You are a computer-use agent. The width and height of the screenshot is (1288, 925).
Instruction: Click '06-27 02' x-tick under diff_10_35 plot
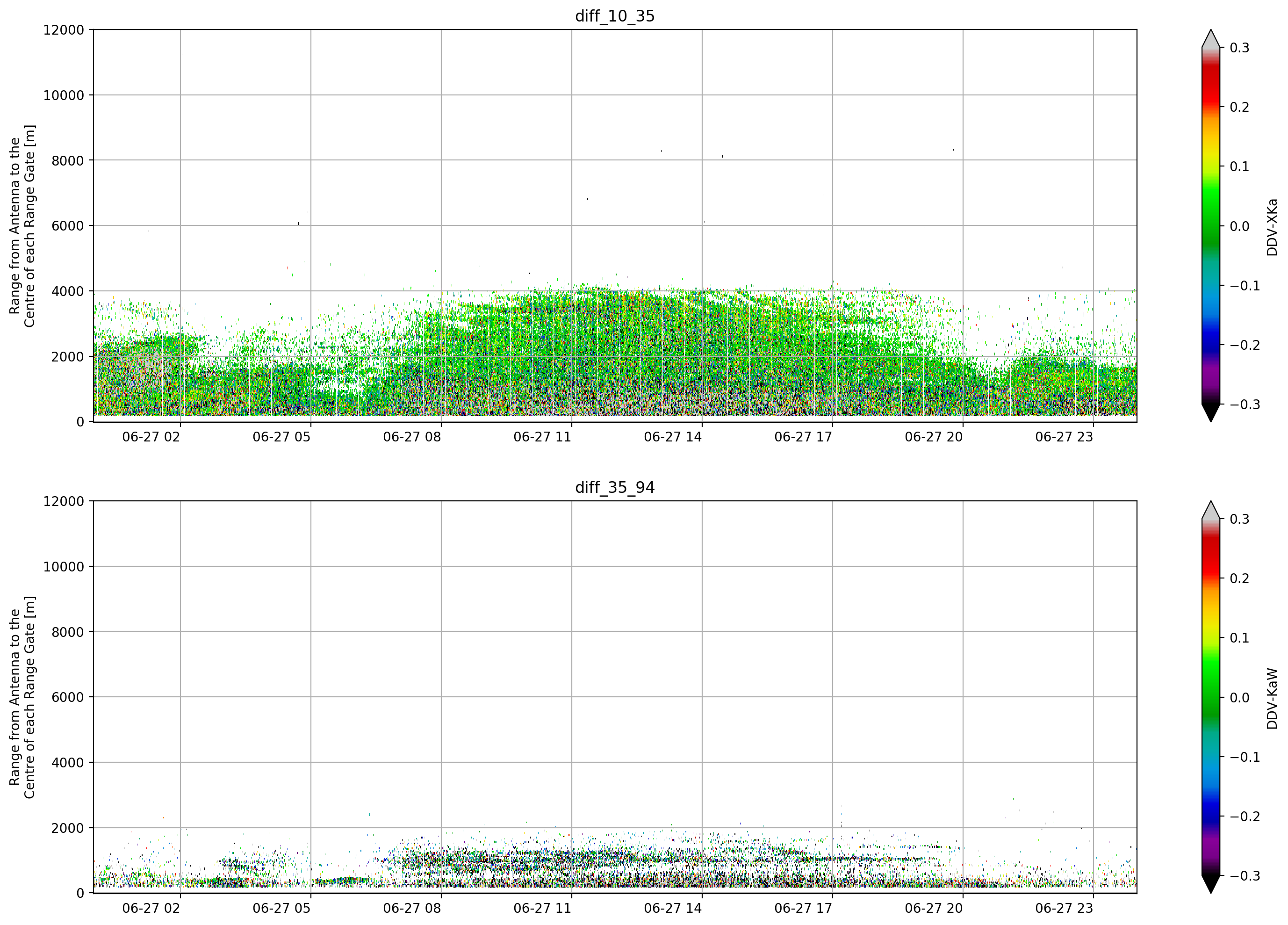[x=151, y=437]
